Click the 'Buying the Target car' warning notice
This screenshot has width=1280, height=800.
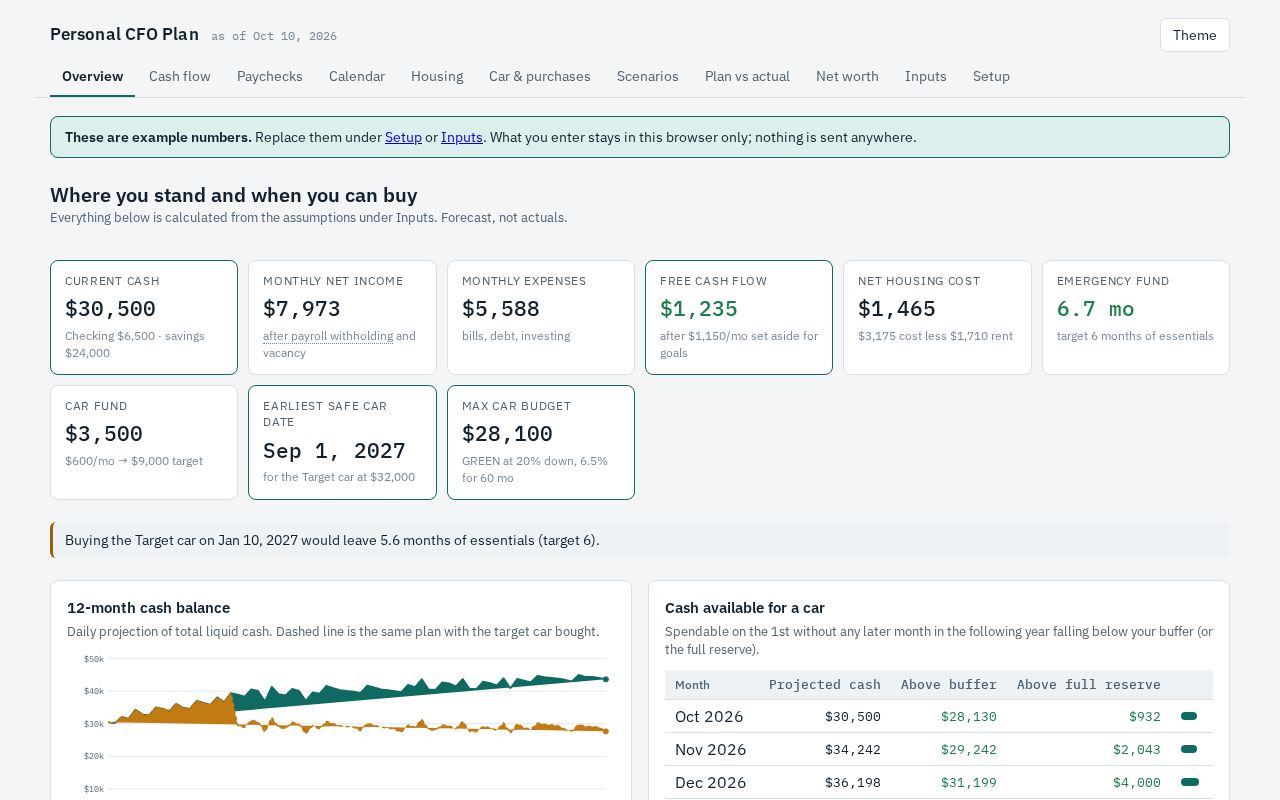click(x=640, y=540)
